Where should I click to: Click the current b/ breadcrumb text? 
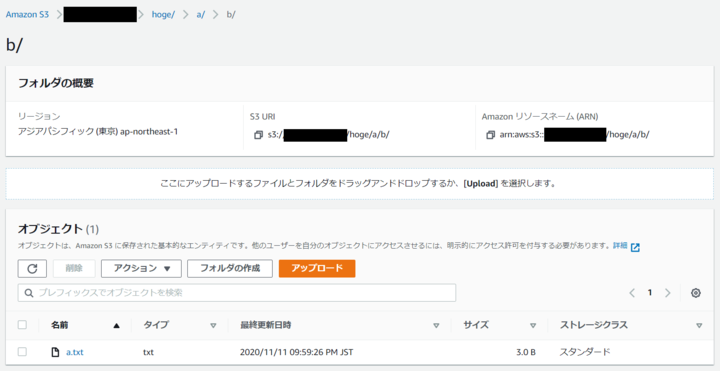[231, 15]
